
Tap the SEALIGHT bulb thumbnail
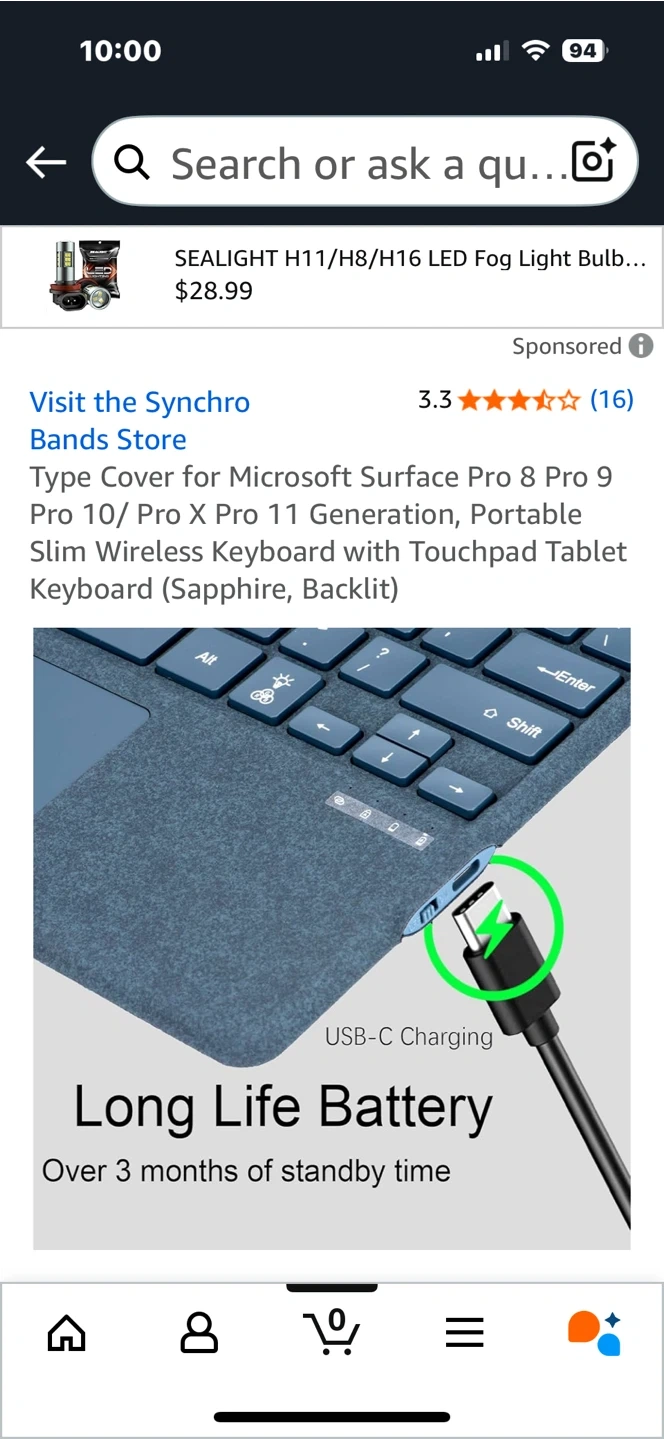pos(86,274)
